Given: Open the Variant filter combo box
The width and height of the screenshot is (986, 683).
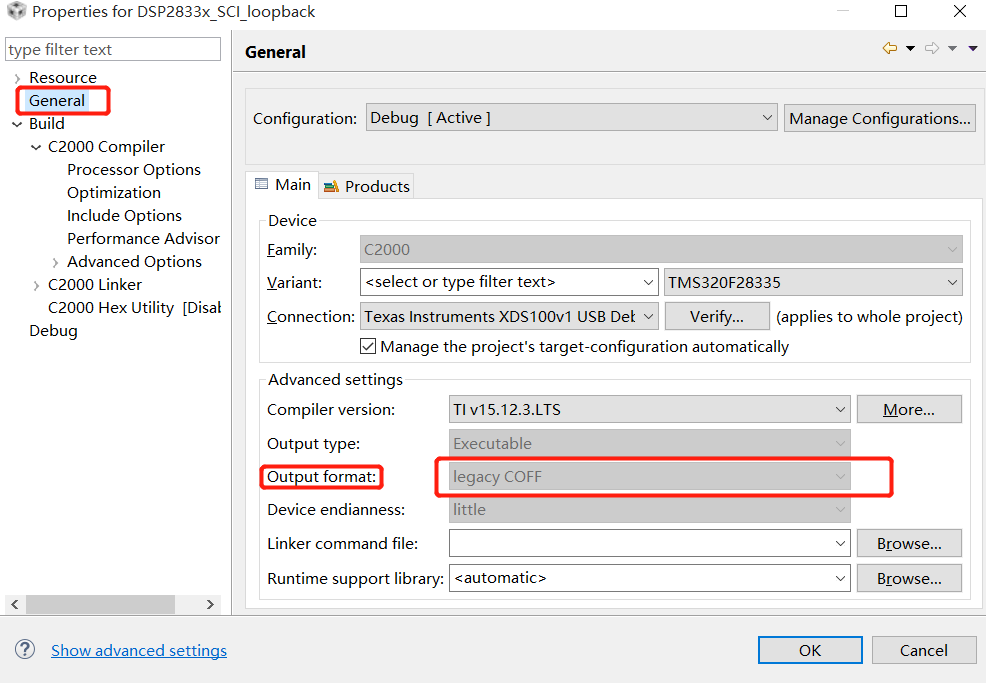Looking at the screenshot, I should click(509, 282).
